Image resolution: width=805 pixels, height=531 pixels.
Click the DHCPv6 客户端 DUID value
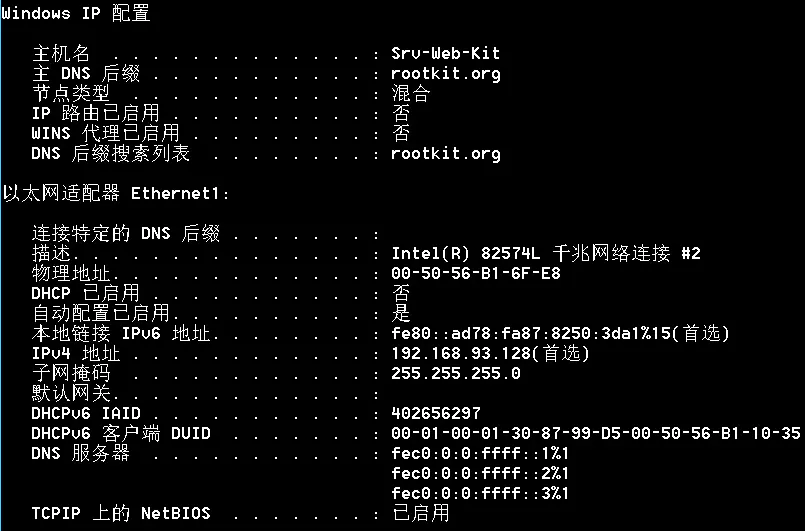click(x=596, y=433)
